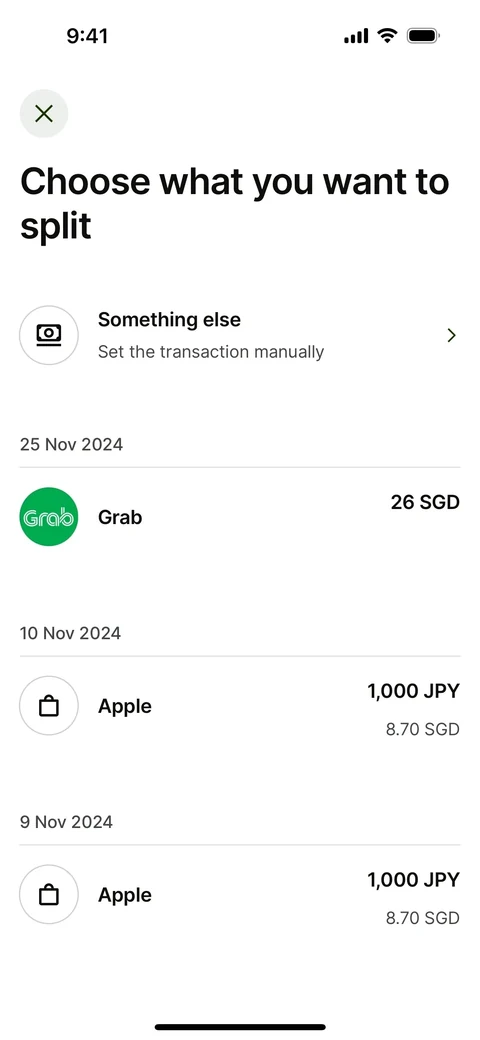Tap the Set the transaction manually subtitle
Viewport: 480px width, 1040px height.
211,352
